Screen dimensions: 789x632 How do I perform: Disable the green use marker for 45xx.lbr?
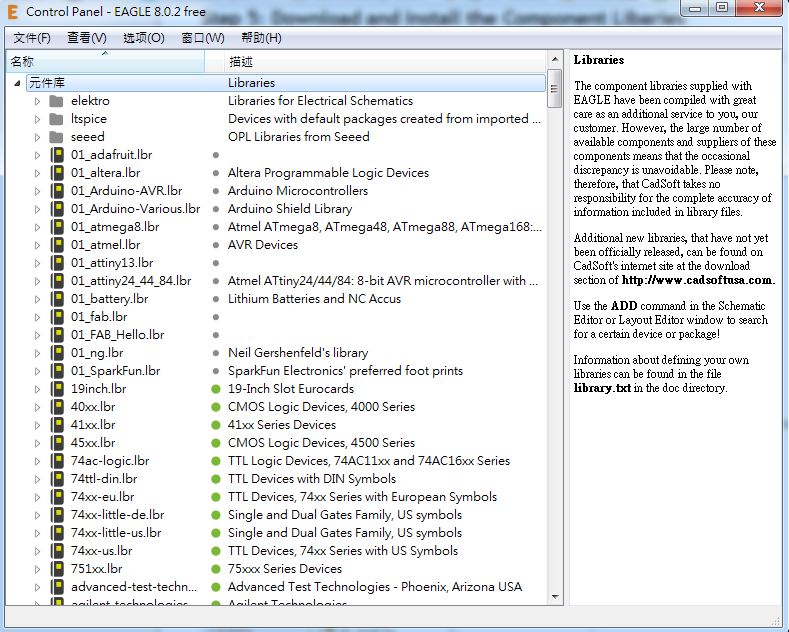pyautogui.click(x=216, y=443)
